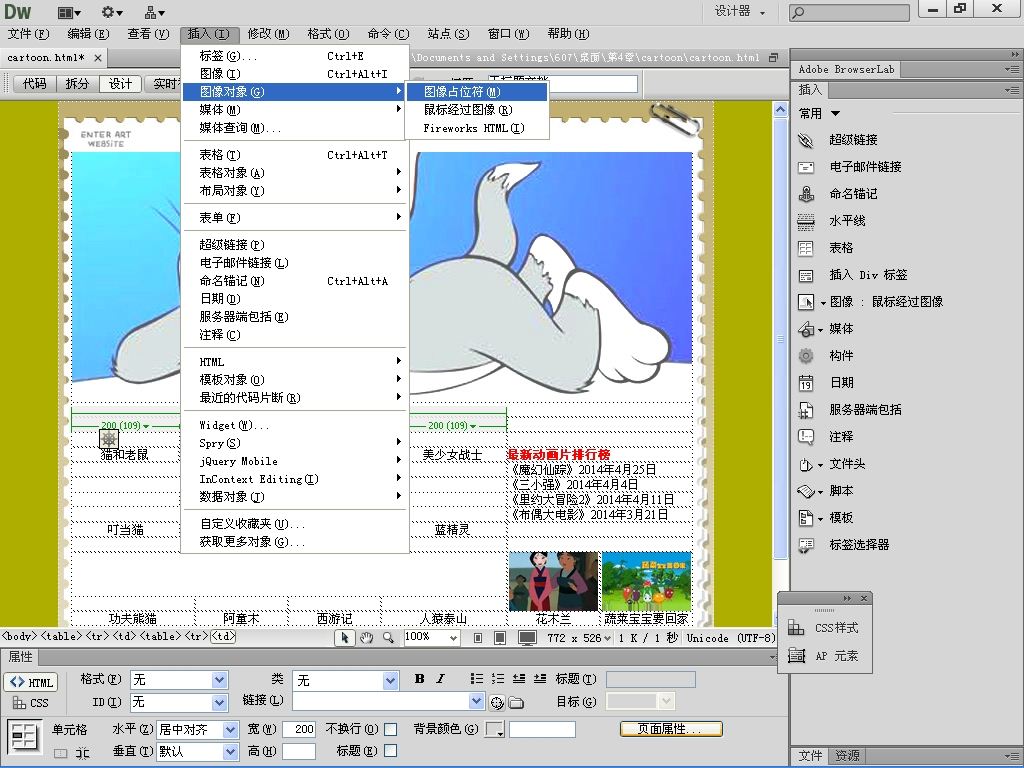Switch Properties to HTML mode
Viewport: 1024px width, 768px height.
31,682
